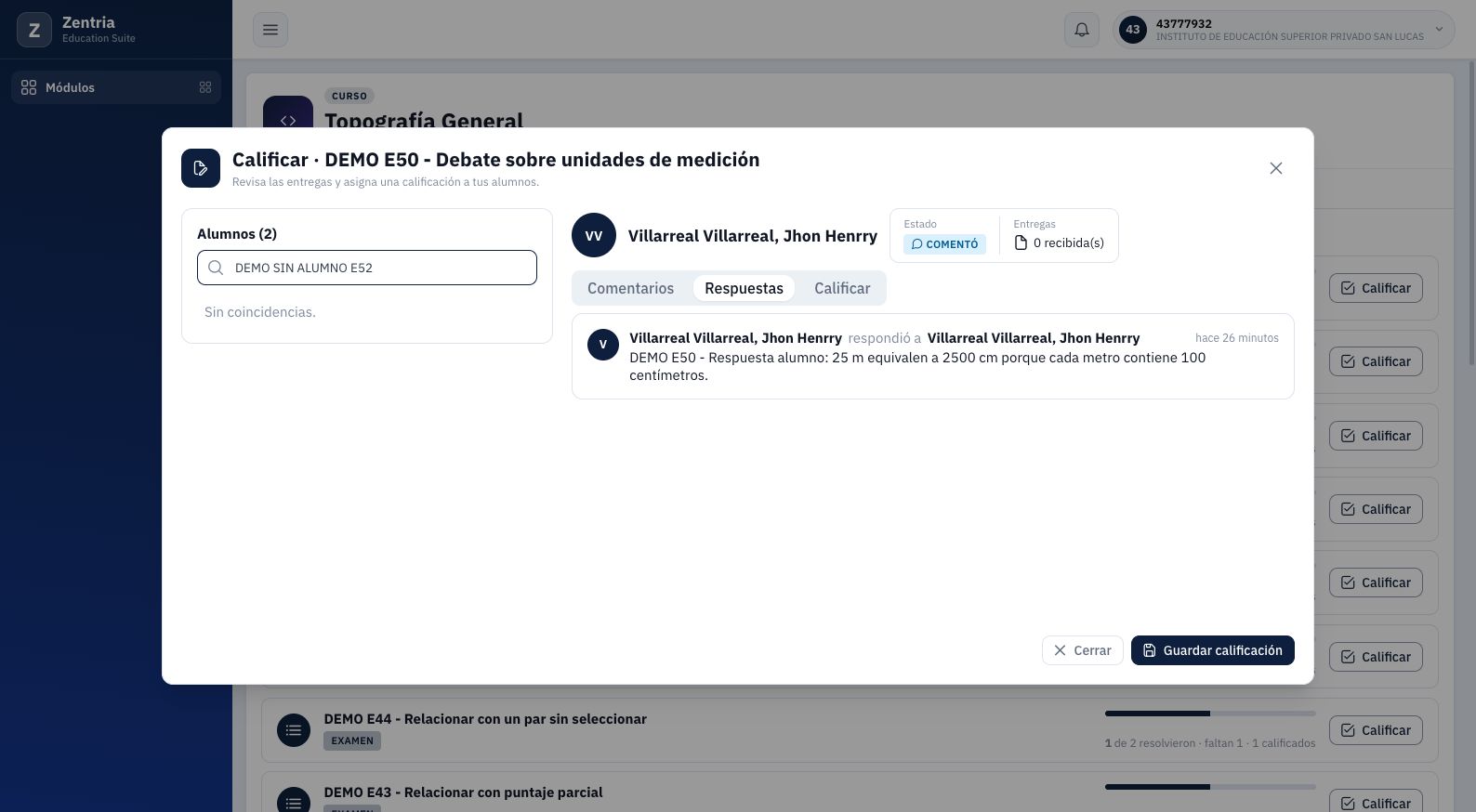This screenshot has width=1476, height=812.
Task: Click the Módulos sidebar item
Action: click(x=116, y=87)
